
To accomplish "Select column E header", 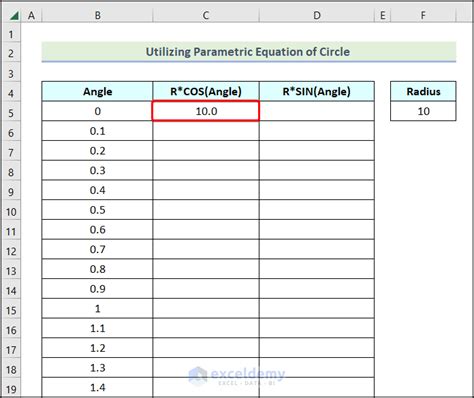I will point(382,15).
